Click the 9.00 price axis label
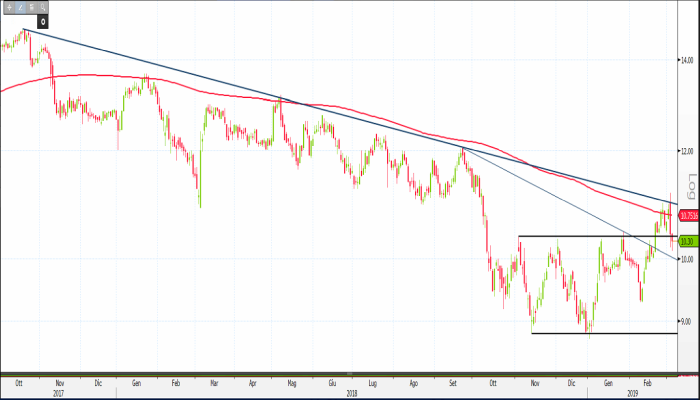 [x=686, y=321]
